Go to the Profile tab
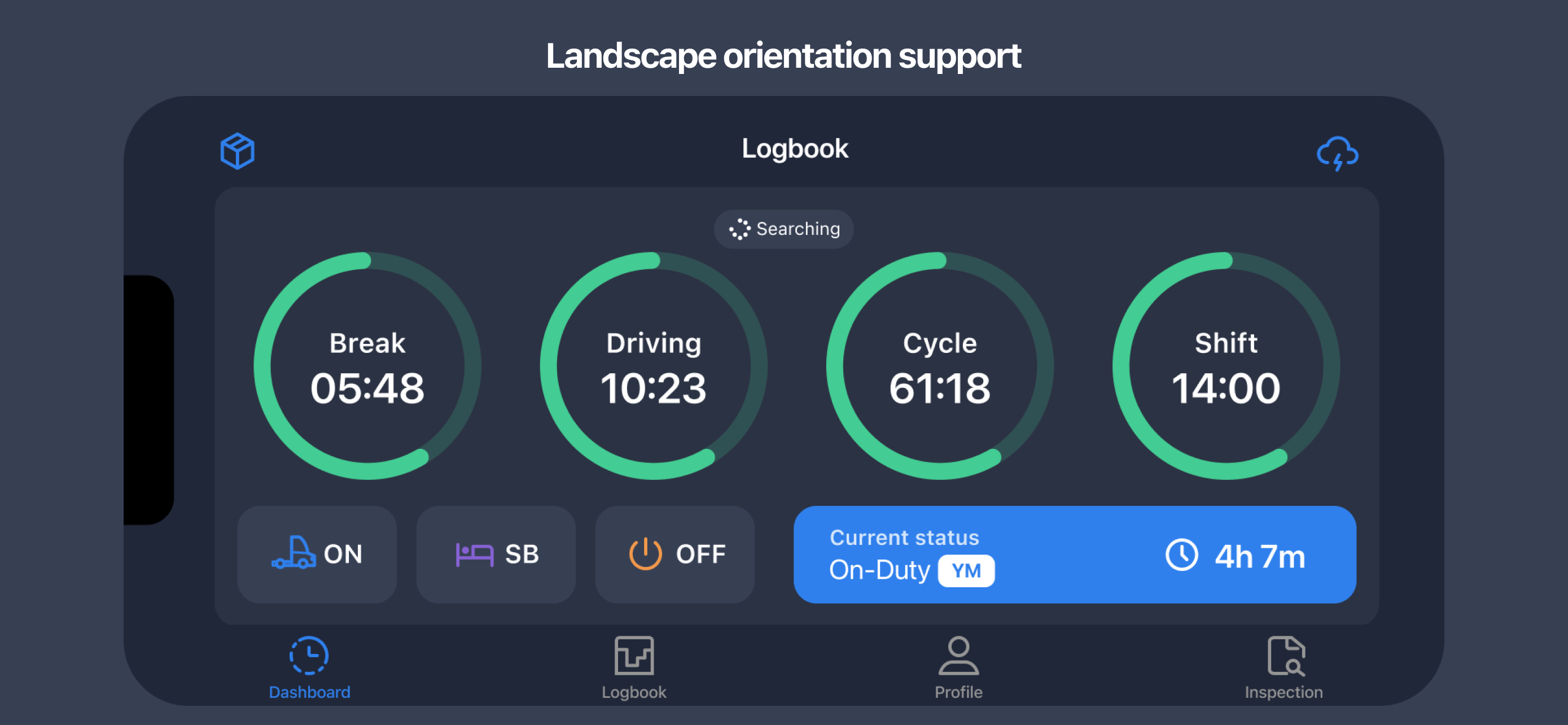Viewport: 1568px width, 725px height. 959,668
